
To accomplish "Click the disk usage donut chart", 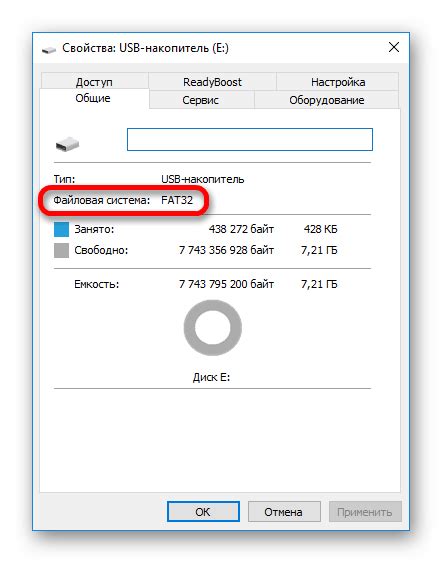I will coord(213,327).
